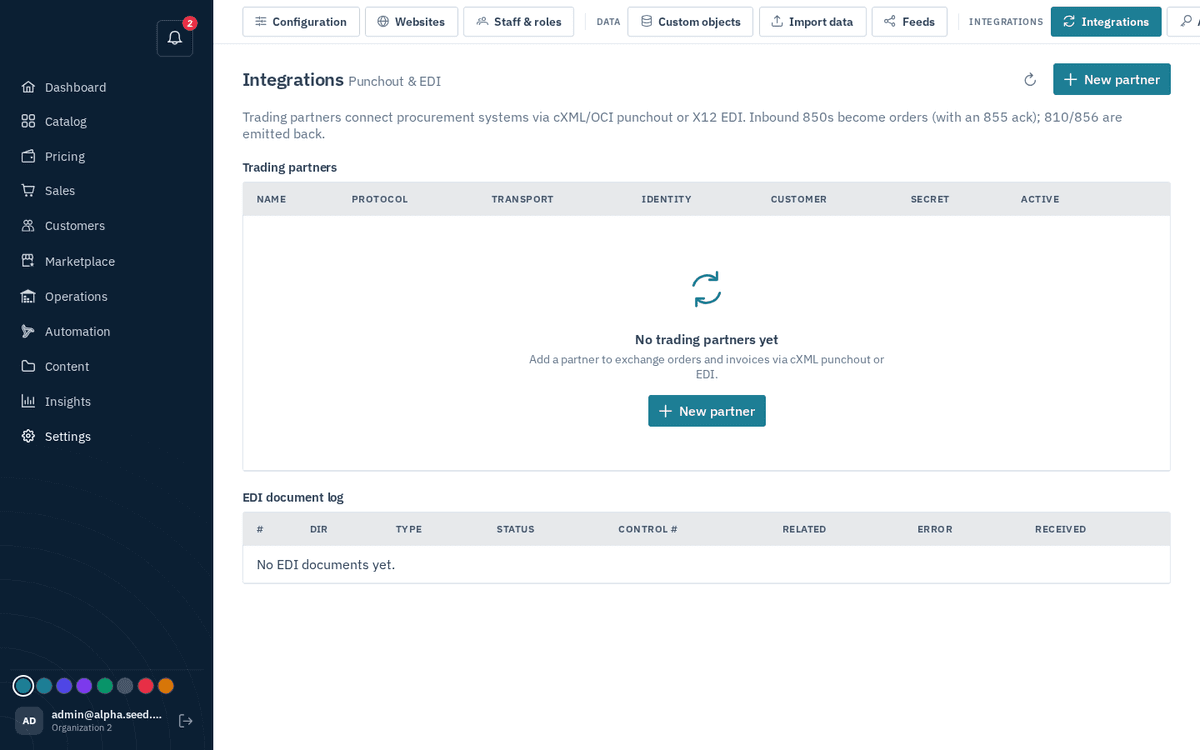The width and height of the screenshot is (1200, 750).
Task: Click the AD user avatar
Action: pyautogui.click(x=29, y=720)
